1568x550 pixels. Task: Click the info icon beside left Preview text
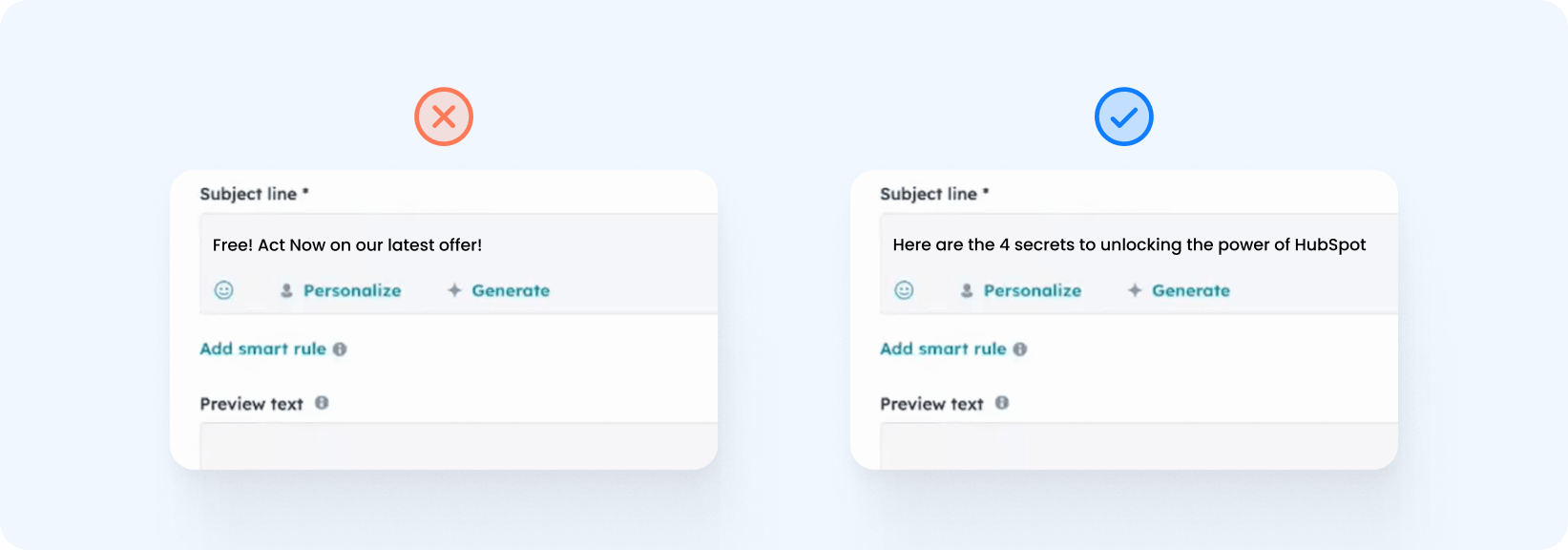click(x=323, y=403)
